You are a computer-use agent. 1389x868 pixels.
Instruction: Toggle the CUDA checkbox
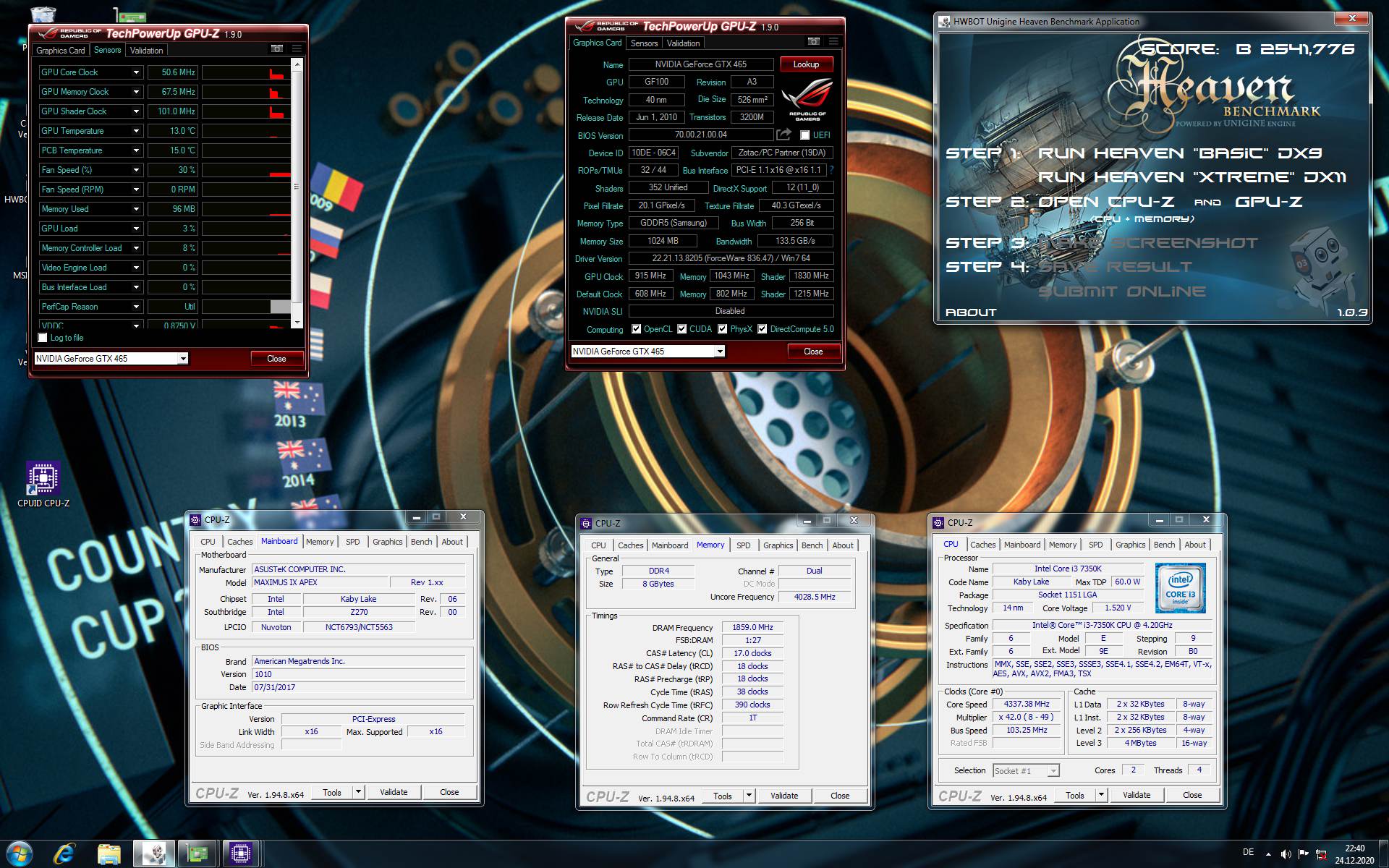tap(681, 329)
